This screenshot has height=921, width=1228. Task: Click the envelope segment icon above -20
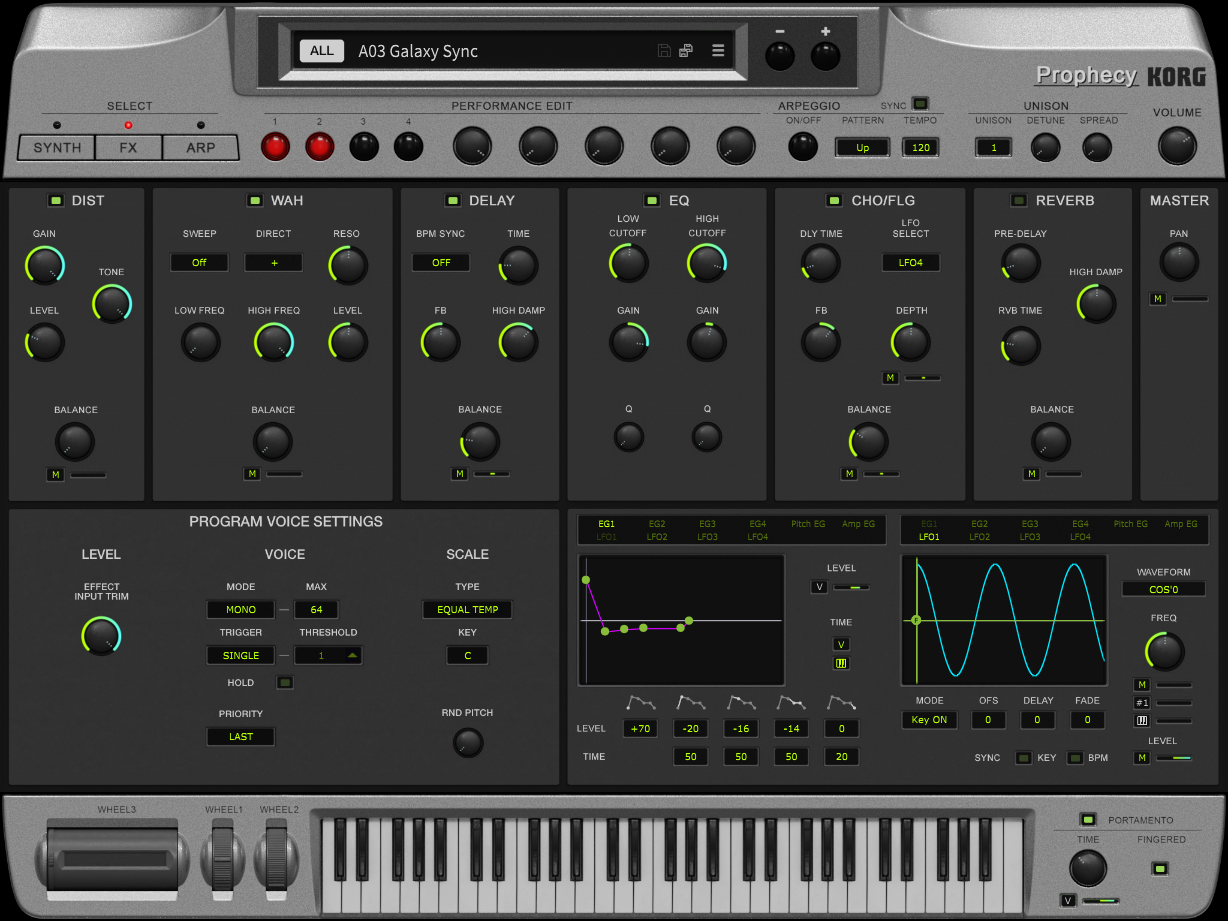[x=691, y=703]
